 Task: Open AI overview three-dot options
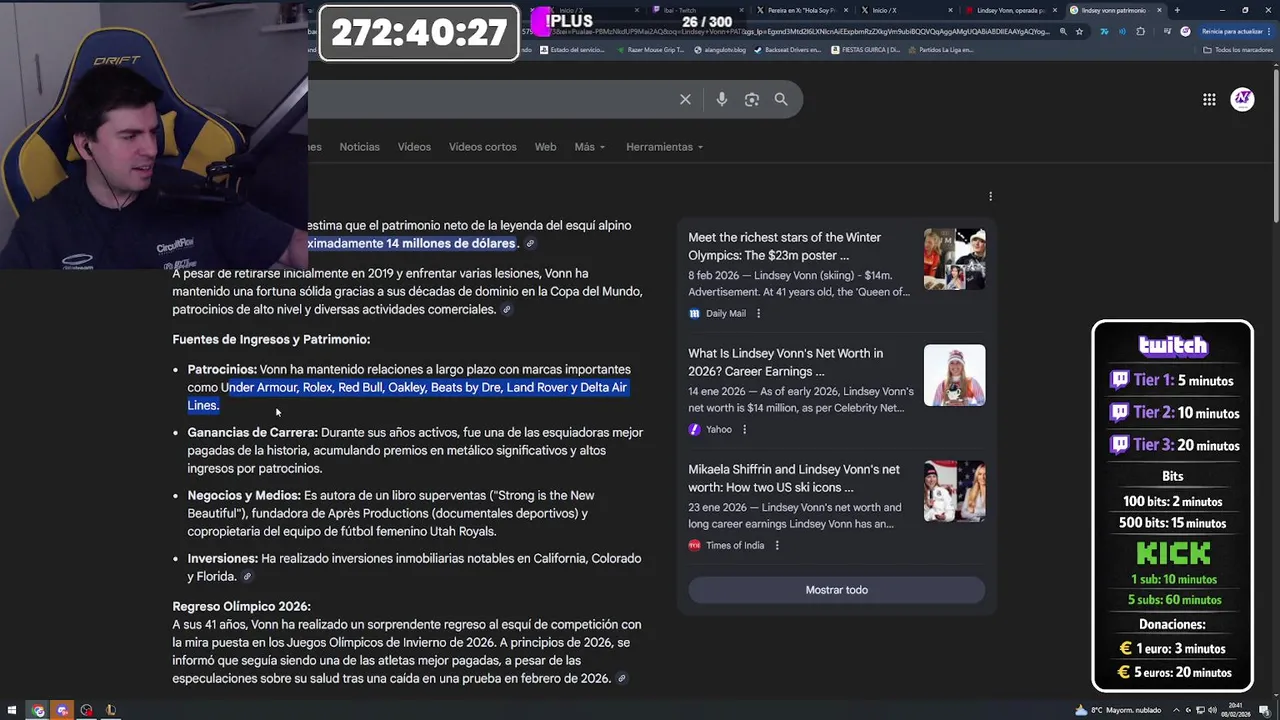pos(990,196)
